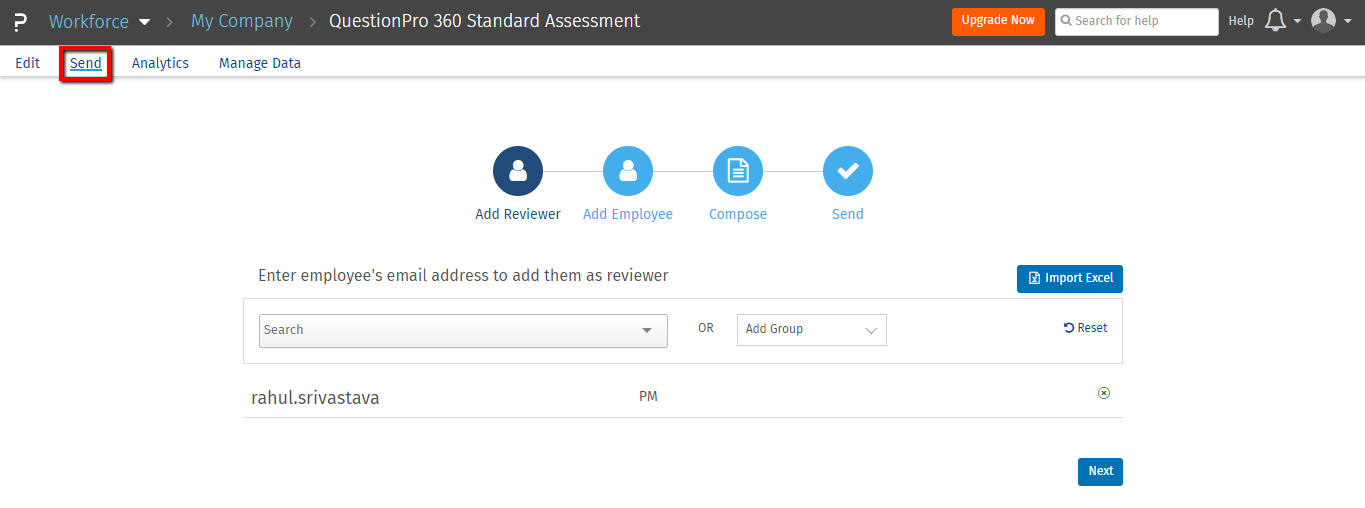This screenshot has height=508, width=1365.
Task: Open the user profile avatar menu
Action: (x=1323, y=20)
